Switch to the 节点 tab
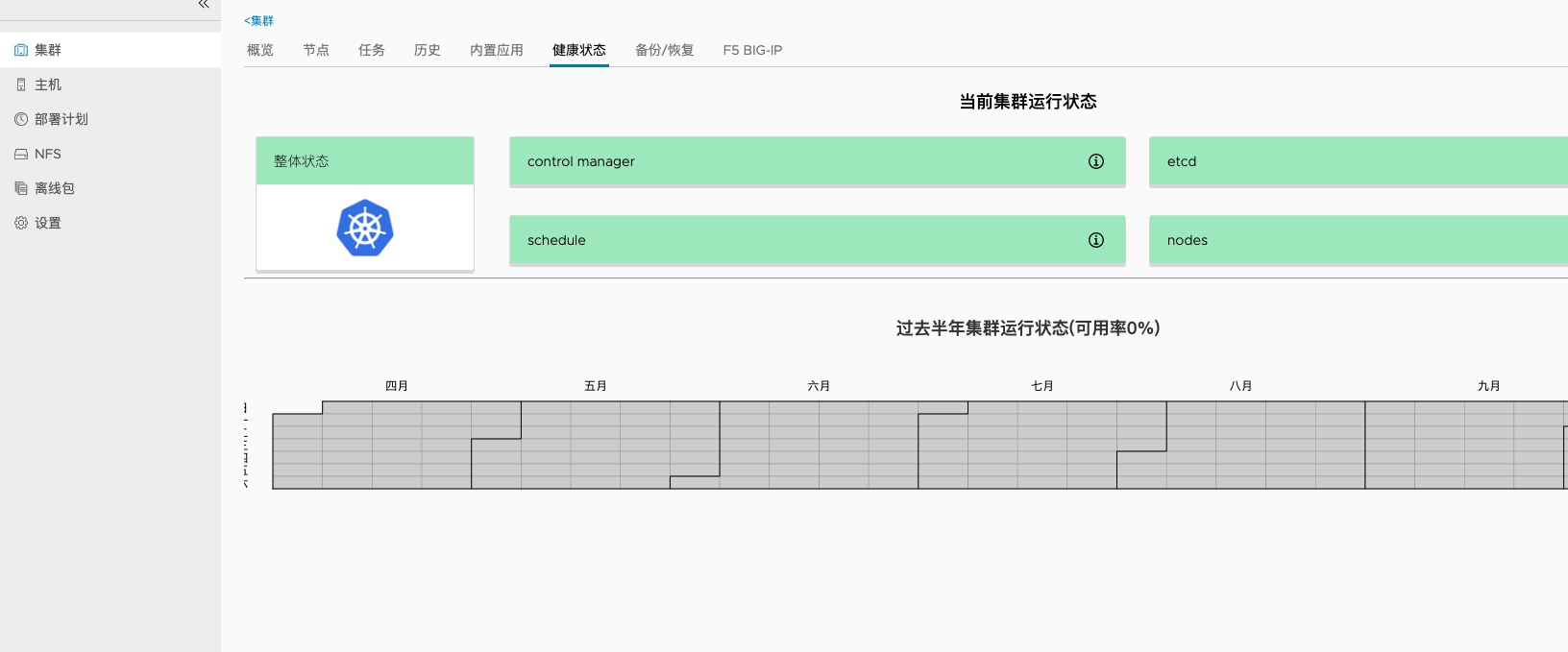 point(316,50)
